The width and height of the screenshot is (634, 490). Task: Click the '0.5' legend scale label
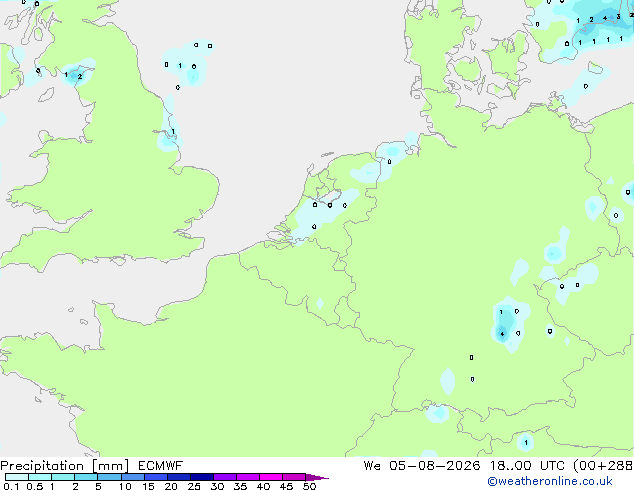[x=34, y=486]
